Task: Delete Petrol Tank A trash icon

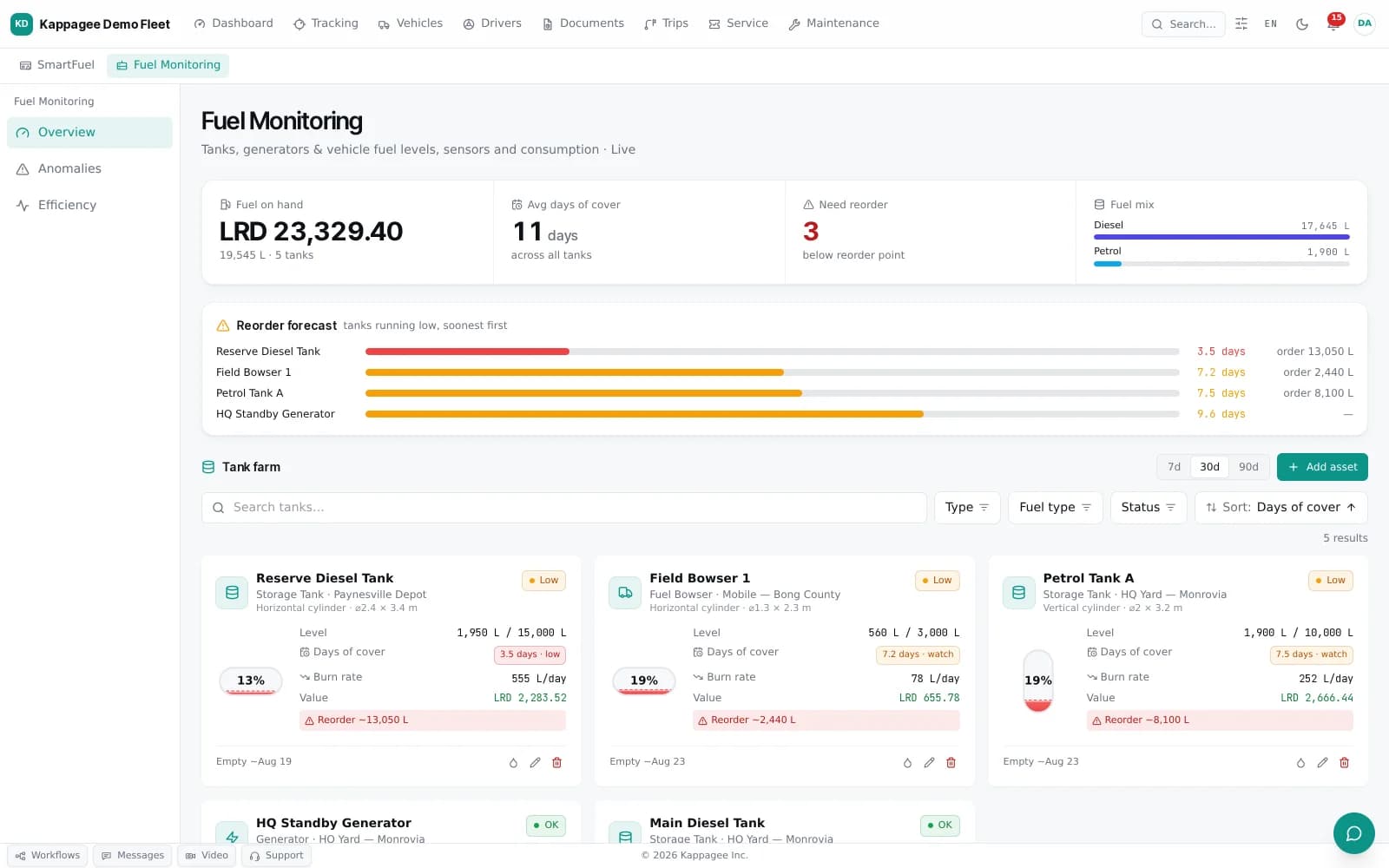Action: (x=1344, y=763)
